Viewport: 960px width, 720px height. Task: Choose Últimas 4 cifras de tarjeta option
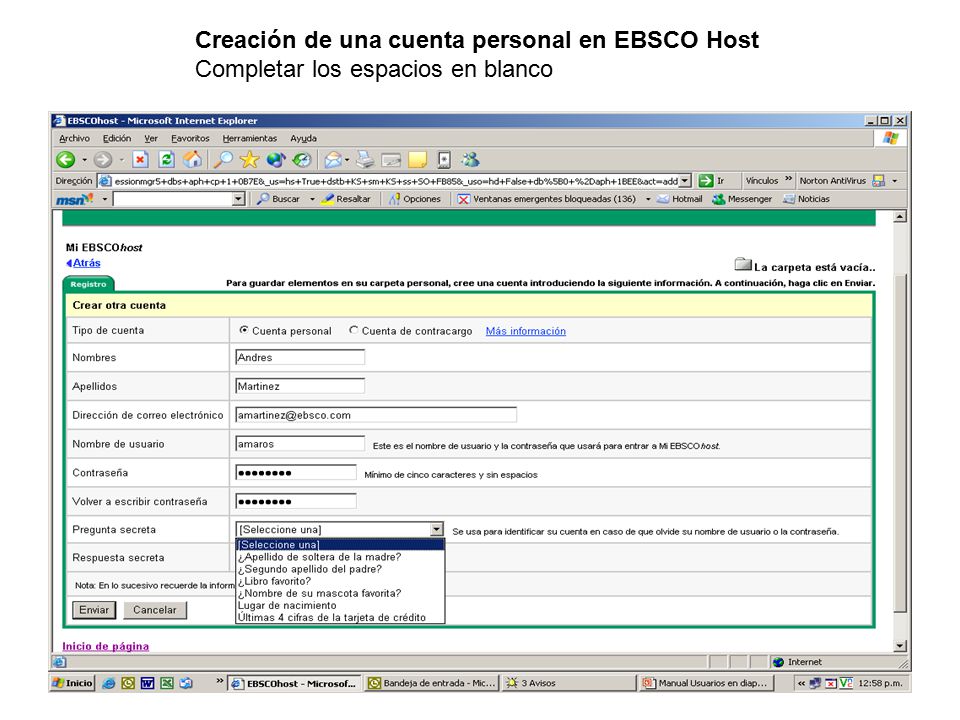340,618
